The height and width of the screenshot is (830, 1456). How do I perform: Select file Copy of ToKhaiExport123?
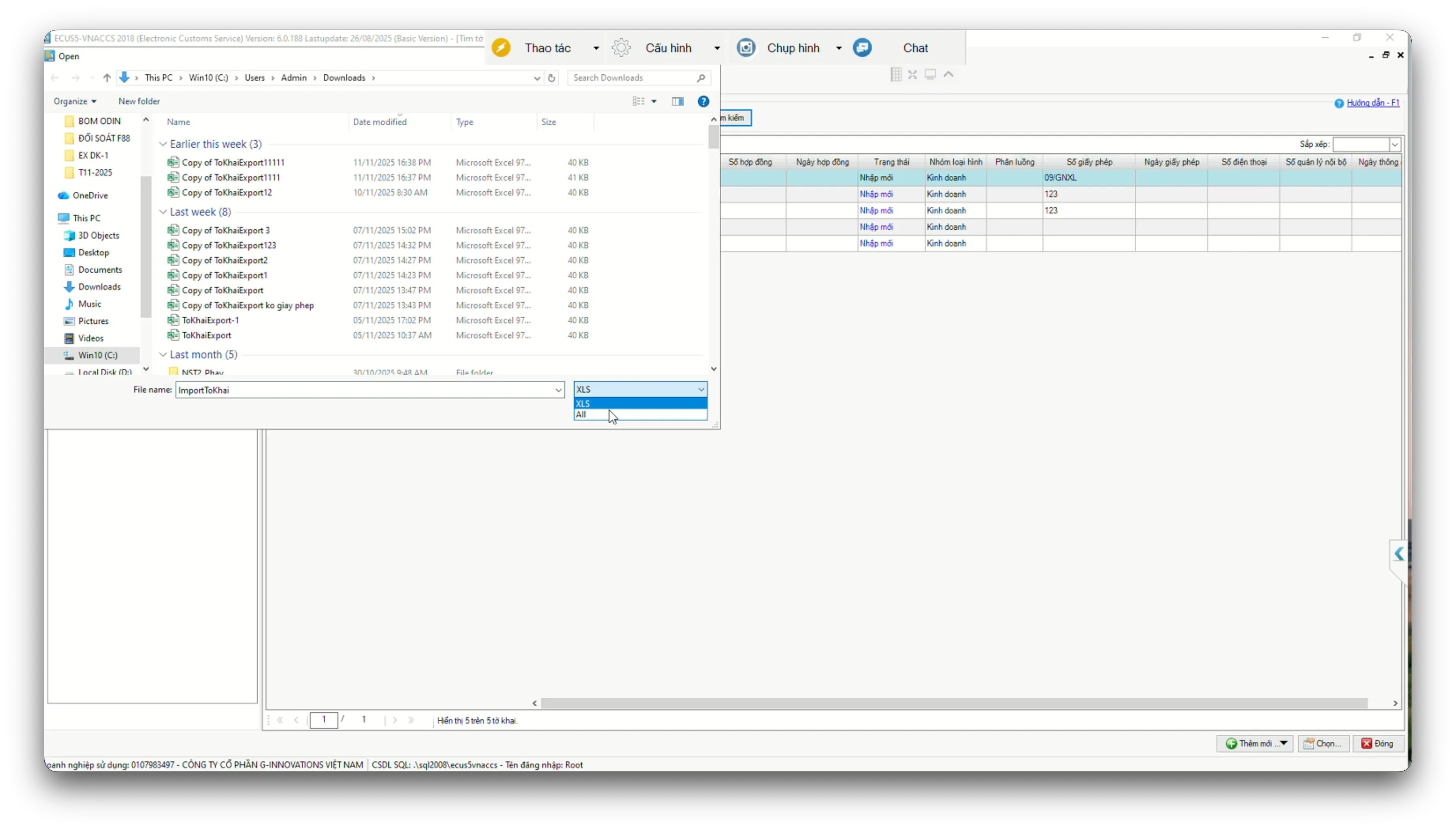pos(228,245)
